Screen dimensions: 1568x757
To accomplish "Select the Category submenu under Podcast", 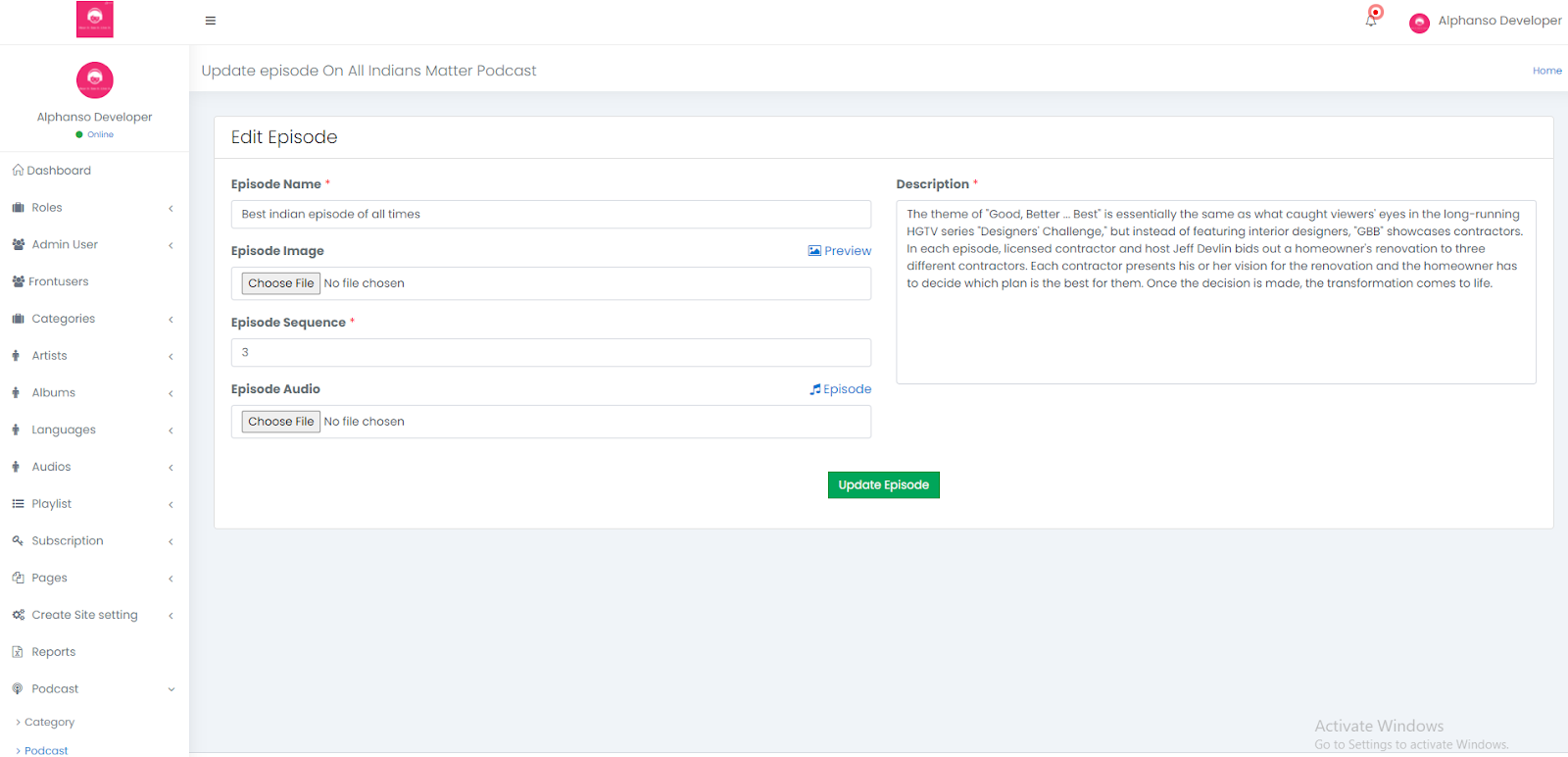I will [x=49, y=722].
